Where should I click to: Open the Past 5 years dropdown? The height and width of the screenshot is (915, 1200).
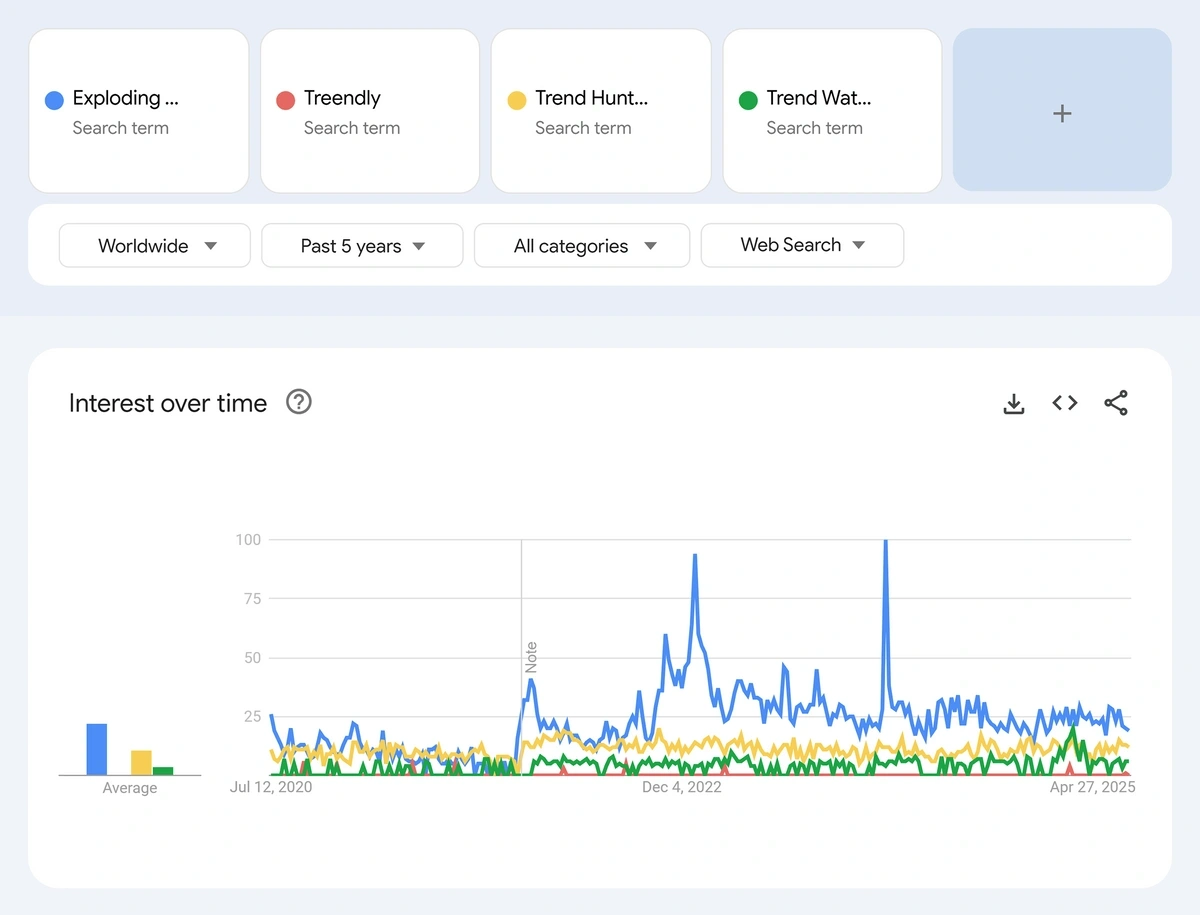pos(362,246)
